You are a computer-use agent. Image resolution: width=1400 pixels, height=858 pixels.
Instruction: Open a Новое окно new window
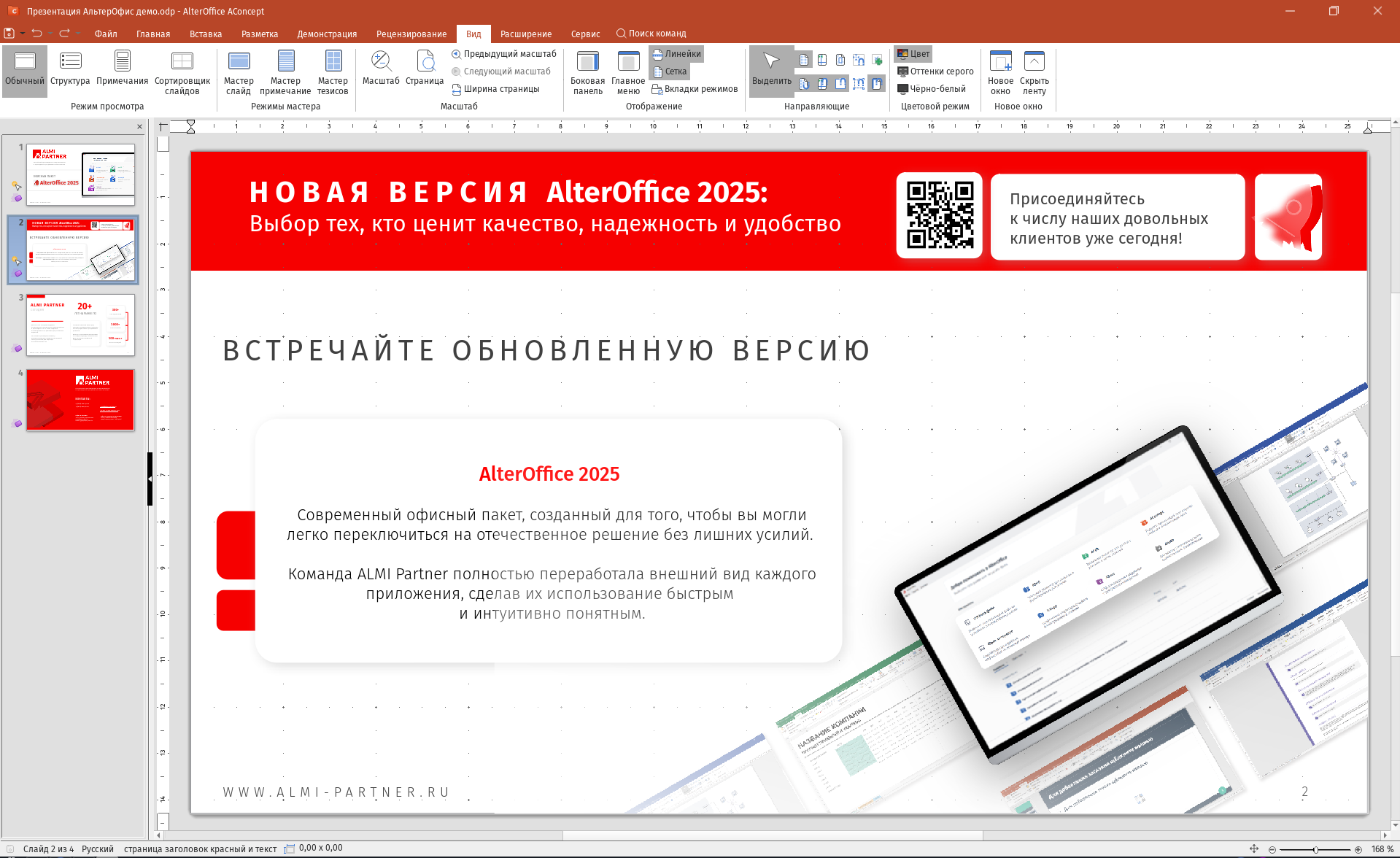click(x=1000, y=71)
